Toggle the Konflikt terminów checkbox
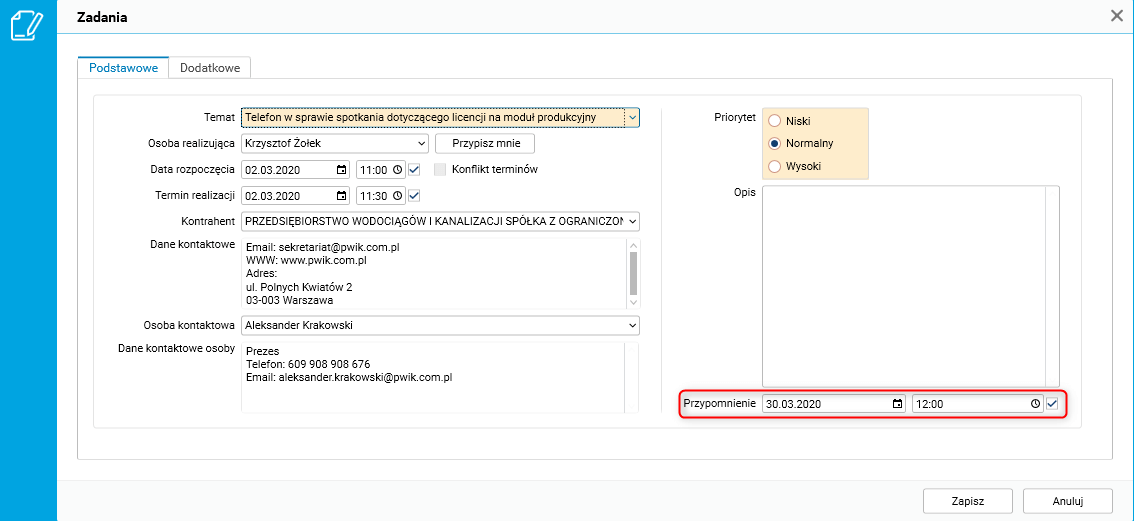 440,170
